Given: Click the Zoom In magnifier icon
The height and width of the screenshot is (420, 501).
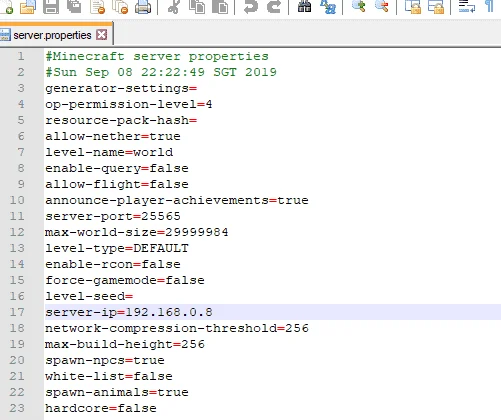Looking at the screenshot, I should [x=358, y=6].
